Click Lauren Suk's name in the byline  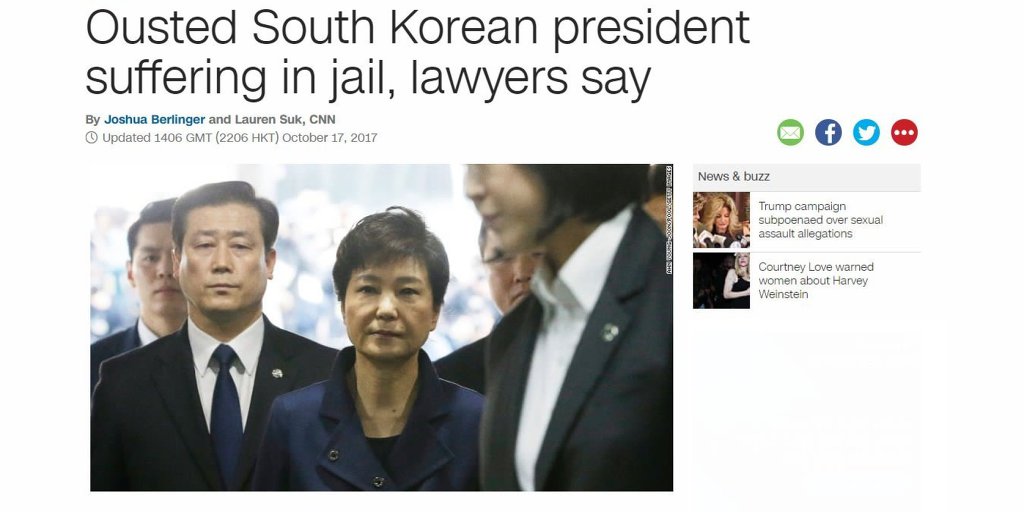tap(268, 120)
